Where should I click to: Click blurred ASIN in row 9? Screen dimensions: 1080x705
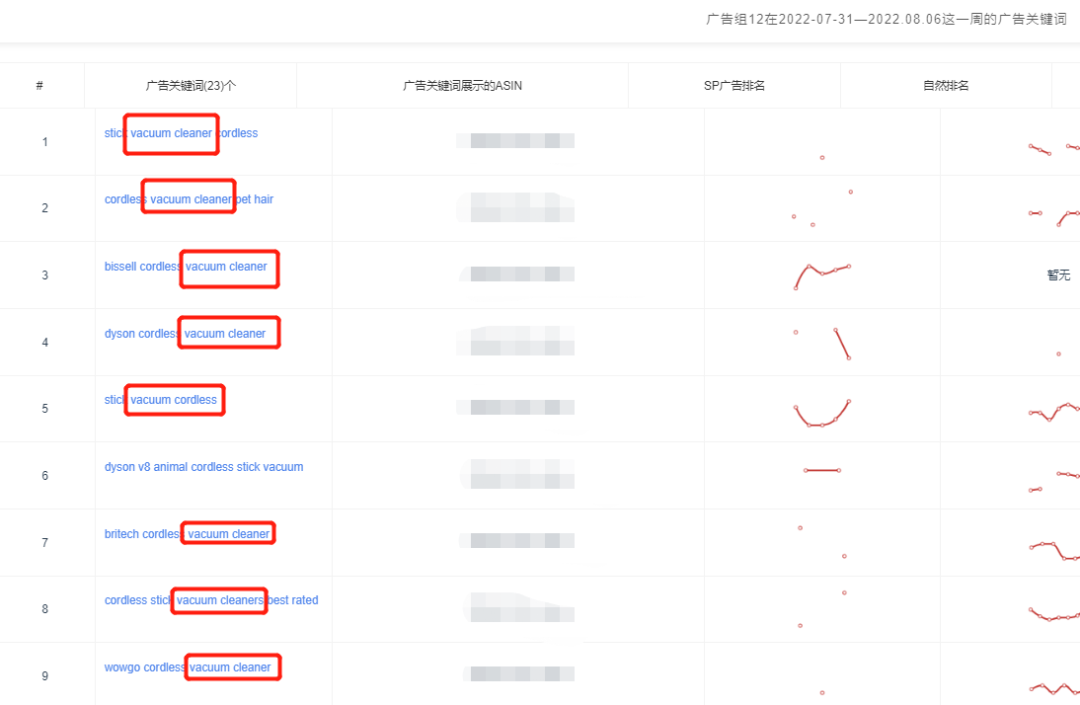(x=518, y=674)
